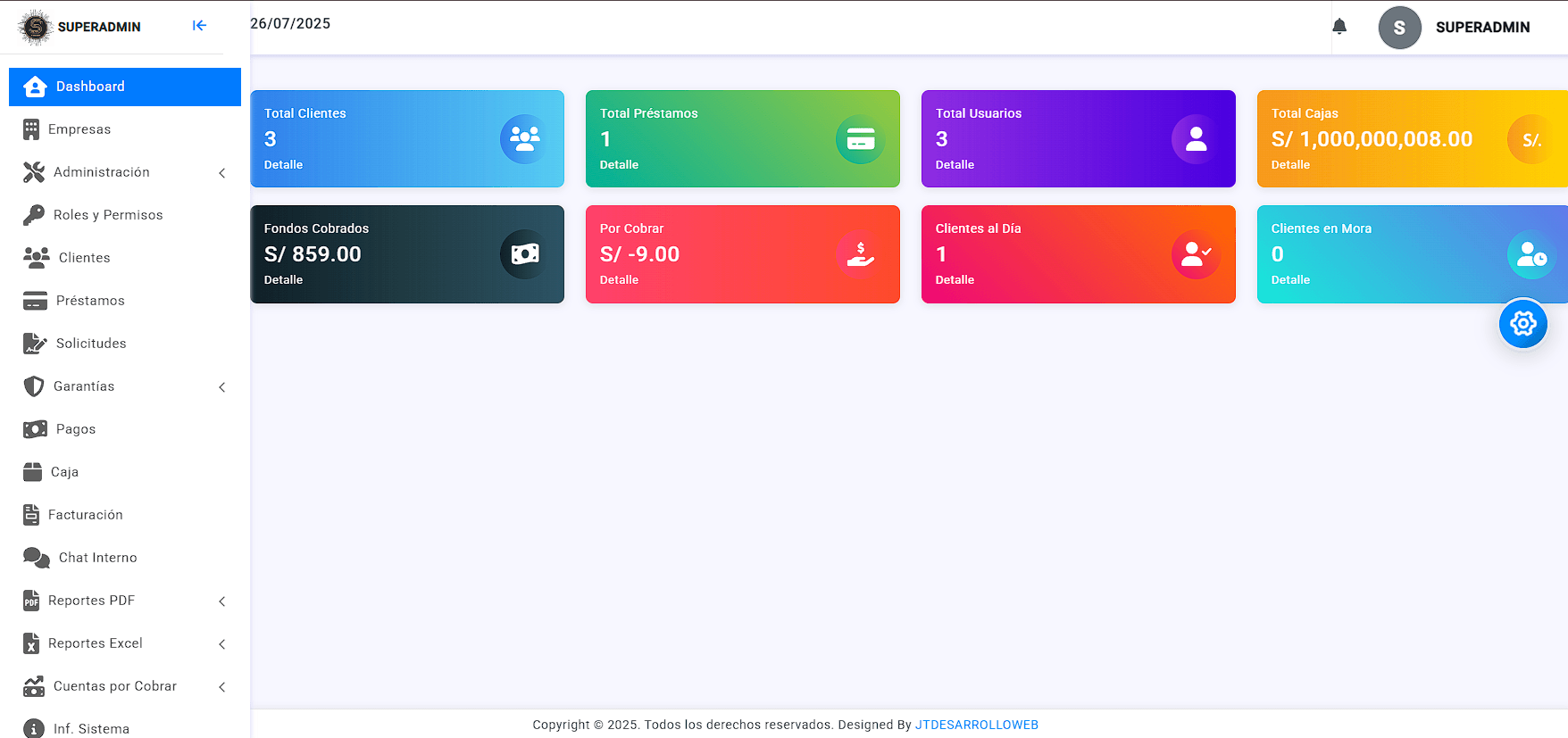Select Roles y Permisos in sidebar
Image resolution: width=1568 pixels, height=738 pixels.
click(107, 215)
